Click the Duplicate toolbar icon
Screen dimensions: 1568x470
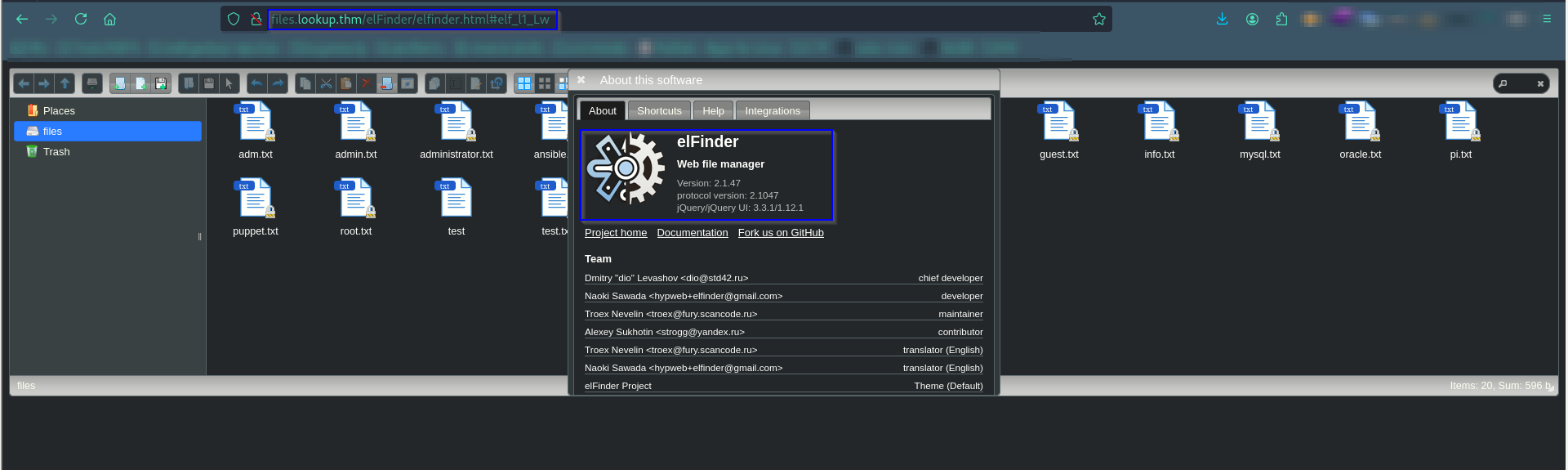tap(435, 83)
